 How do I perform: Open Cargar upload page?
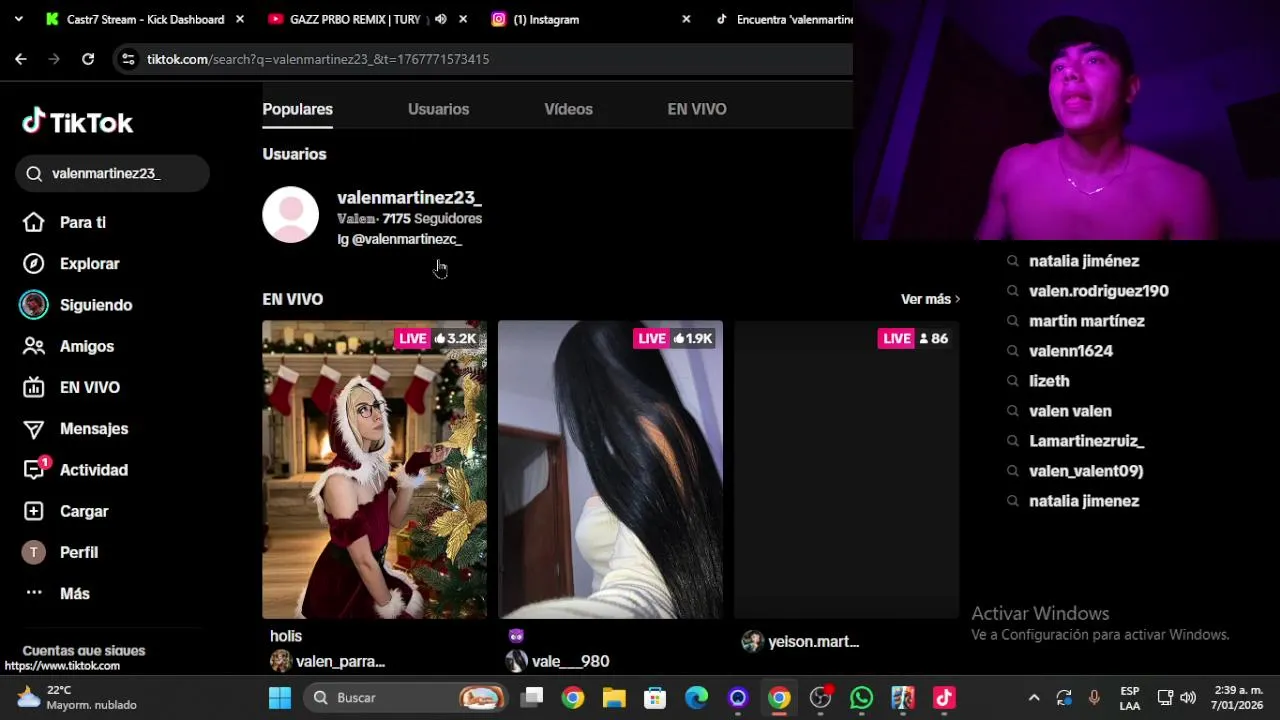click(x=65, y=511)
